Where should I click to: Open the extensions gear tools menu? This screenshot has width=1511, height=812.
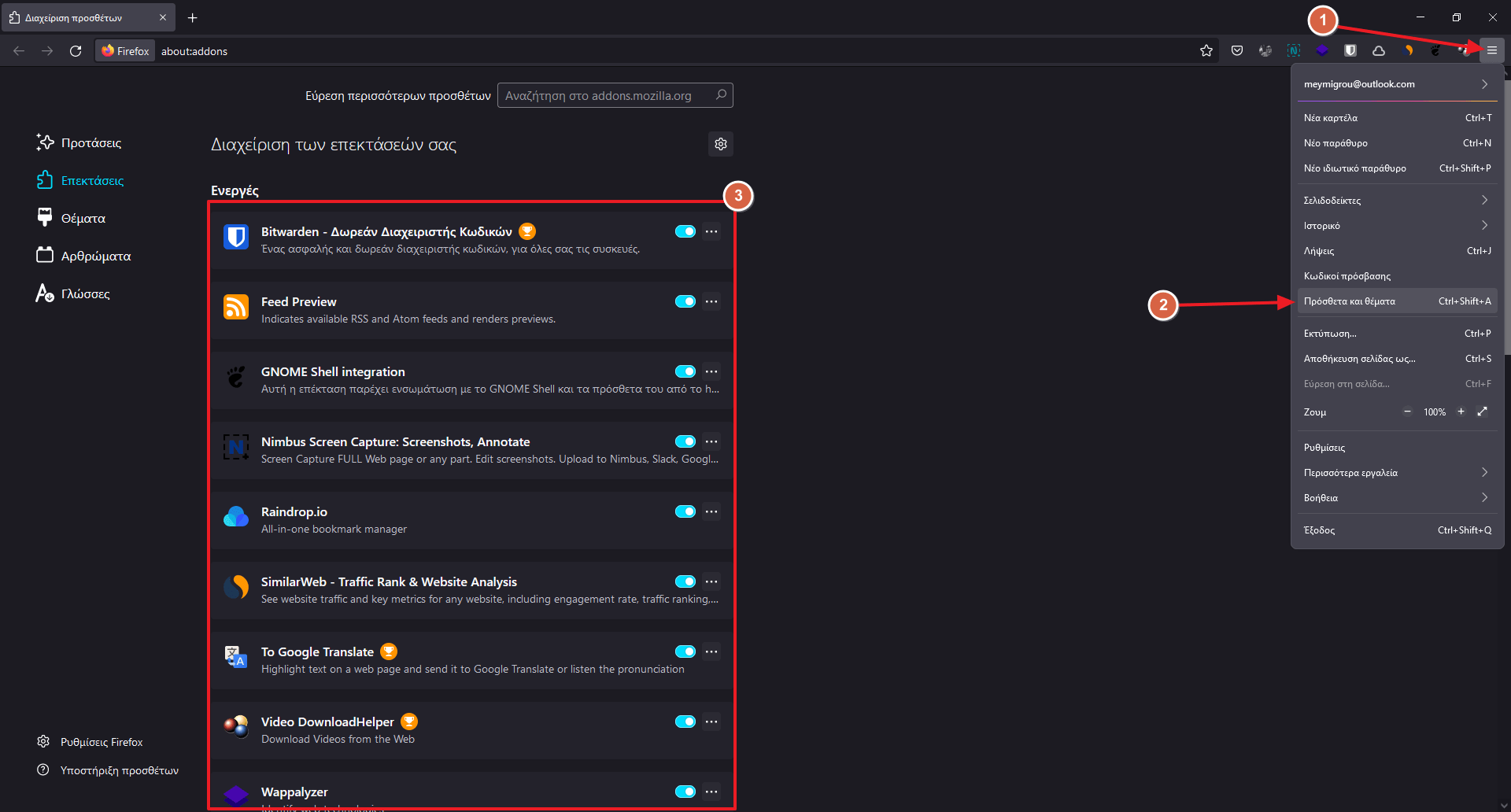[721, 144]
